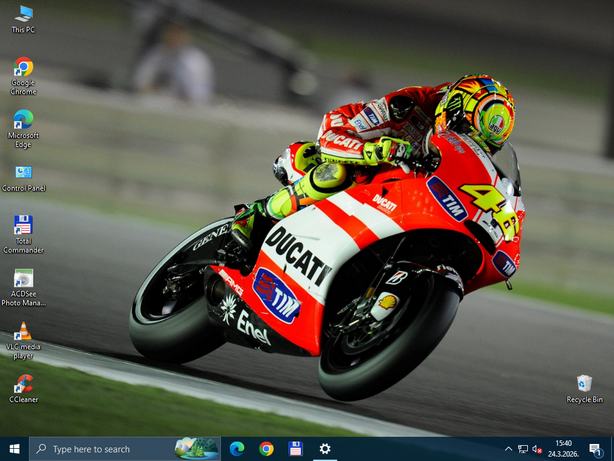Click the Windows Start button
The image size is (614, 461).
click(14, 449)
